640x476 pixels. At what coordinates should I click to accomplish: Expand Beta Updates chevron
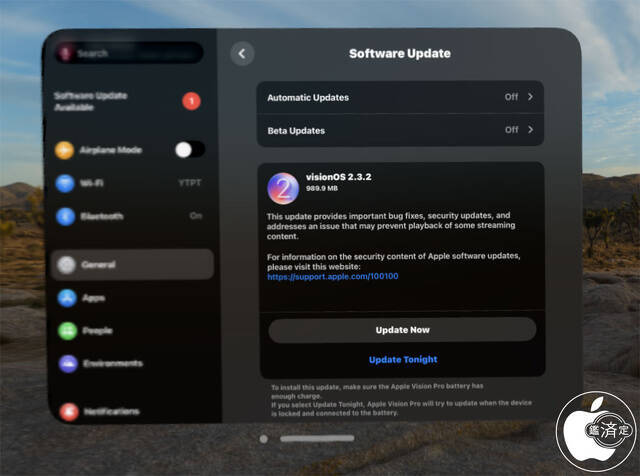click(530, 129)
